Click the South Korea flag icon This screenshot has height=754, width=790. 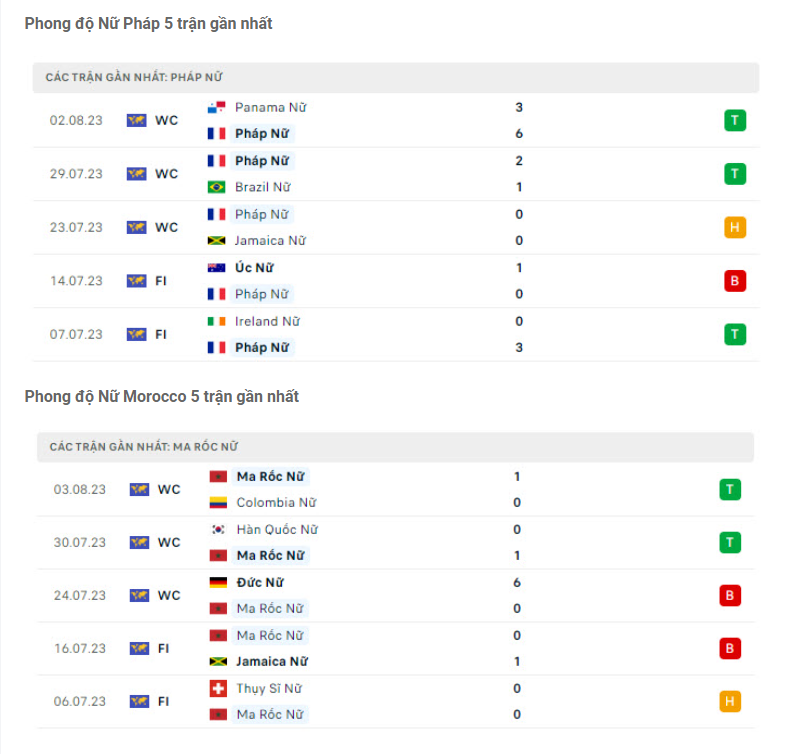tap(218, 530)
